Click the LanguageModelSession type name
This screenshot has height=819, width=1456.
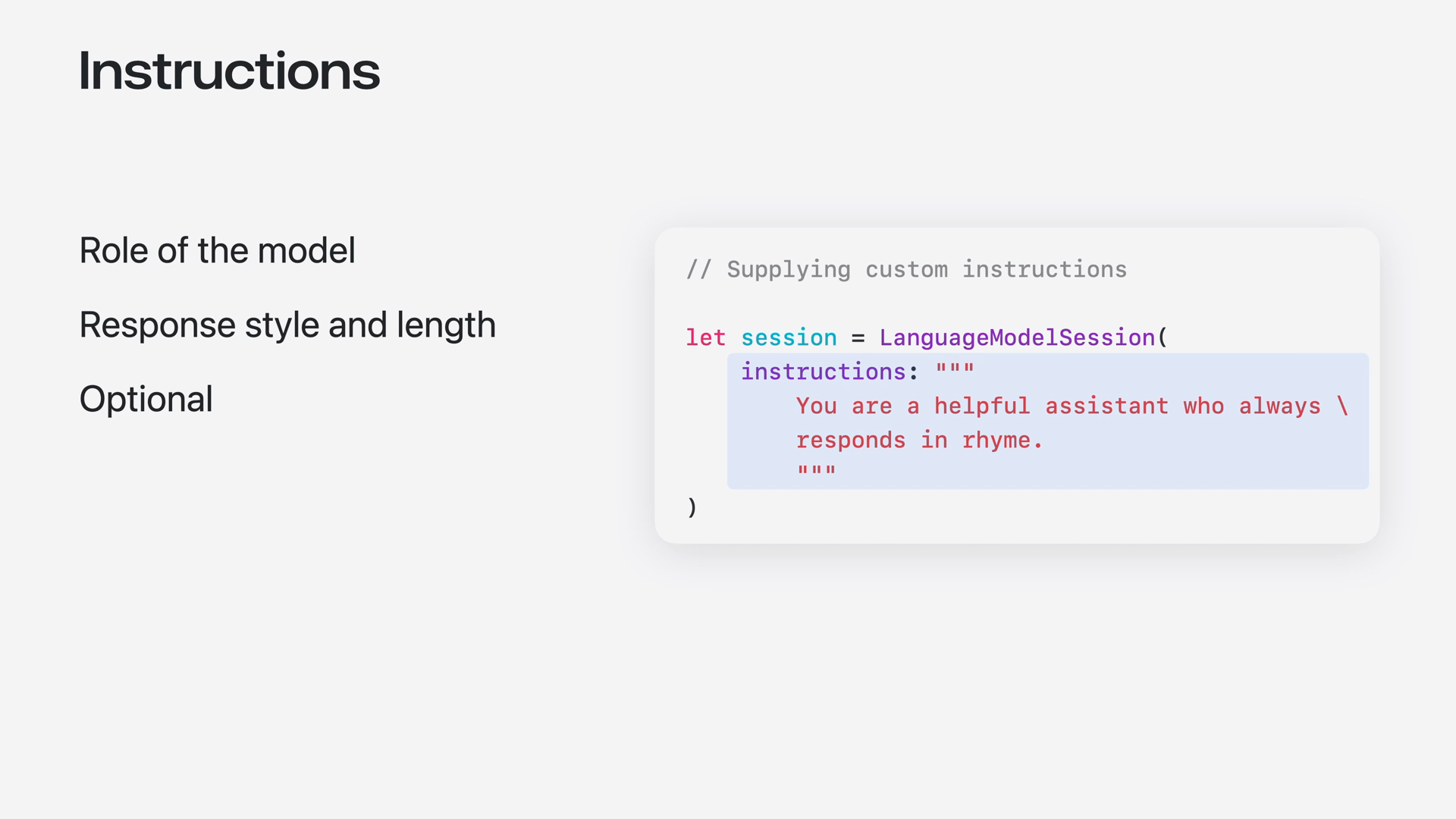pyautogui.click(x=1017, y=337)
